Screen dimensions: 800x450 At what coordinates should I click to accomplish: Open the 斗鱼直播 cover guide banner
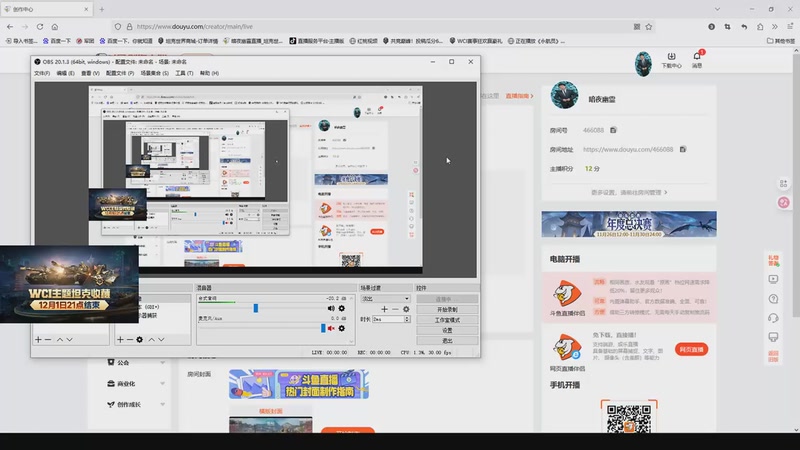[x=298, y=384]
